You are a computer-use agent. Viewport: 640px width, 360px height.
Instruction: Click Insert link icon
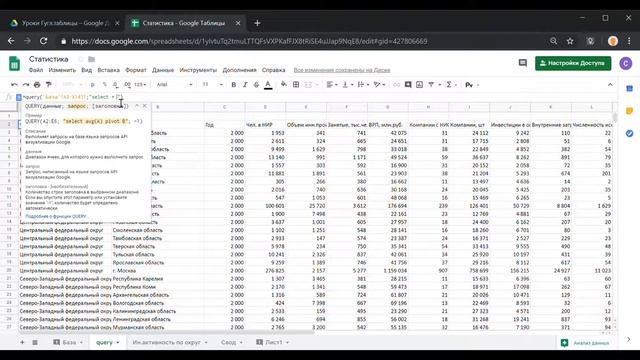396,84
